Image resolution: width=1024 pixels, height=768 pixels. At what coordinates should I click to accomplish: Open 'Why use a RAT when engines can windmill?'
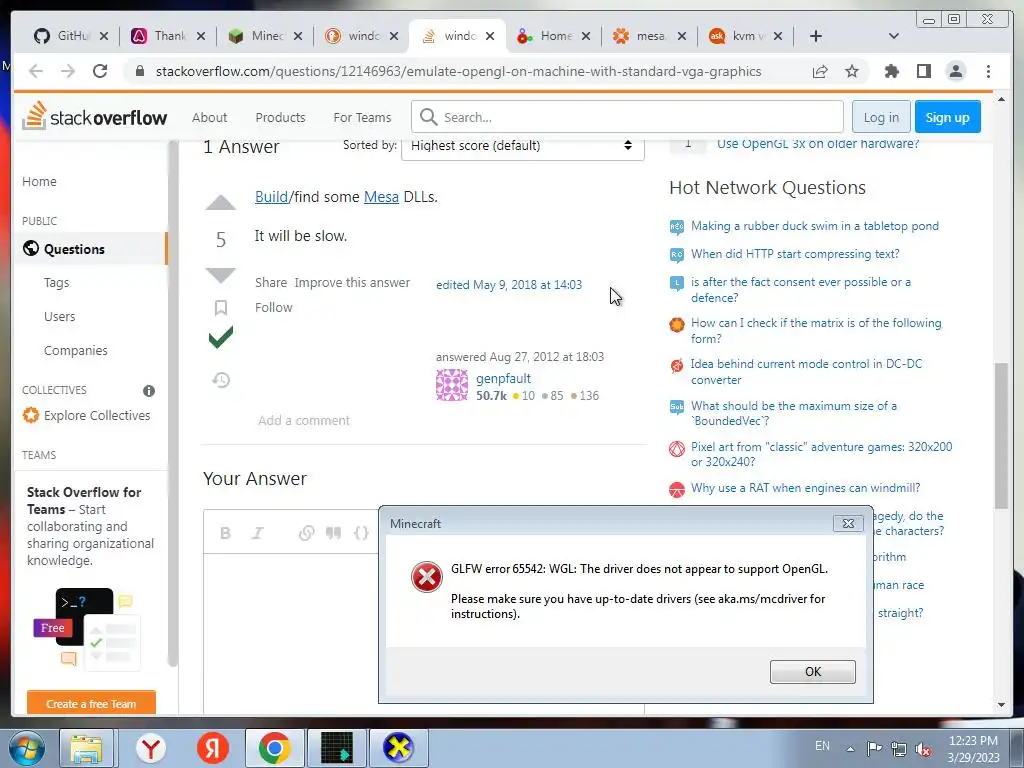click(x=805, y=488)
